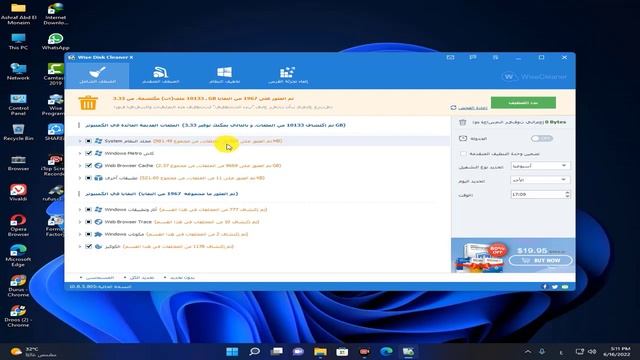
Task: Click the rightmost selection link at the bottom
Action: click(x=182, y=278)
